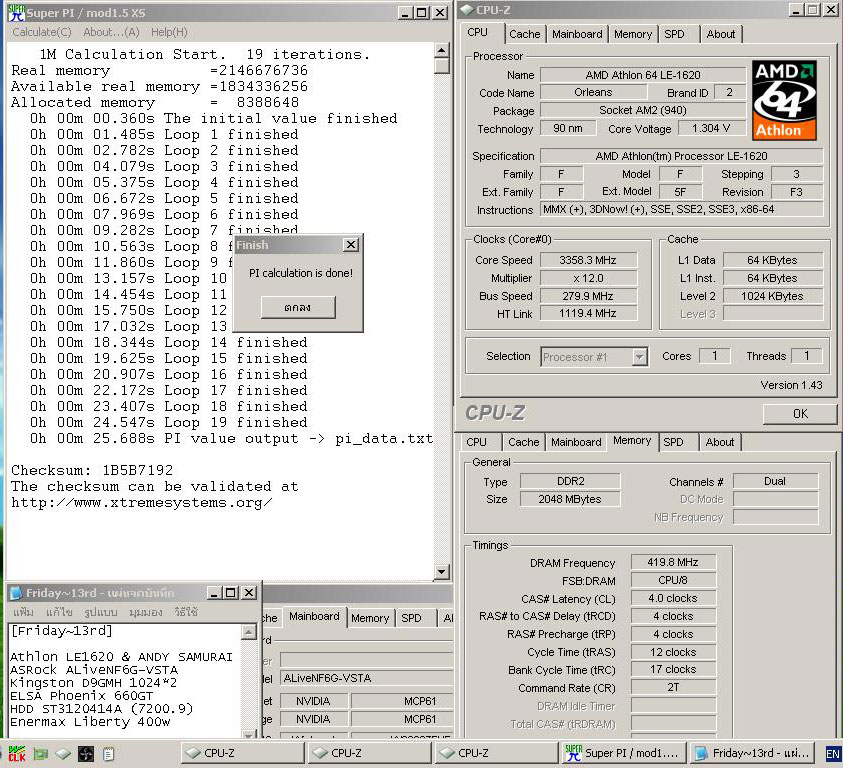Select Memory tab in the Mainboard CPU-Z window
843x768 pixels.
click(369, 618)
